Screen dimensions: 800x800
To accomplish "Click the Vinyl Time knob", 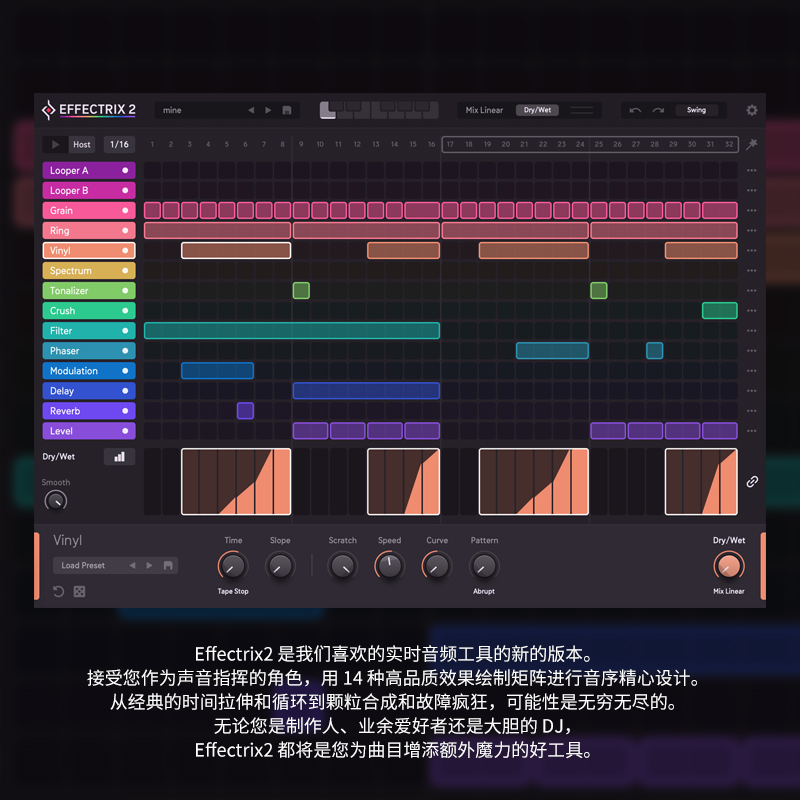I will pyautogui.click(x=233, y=566).
